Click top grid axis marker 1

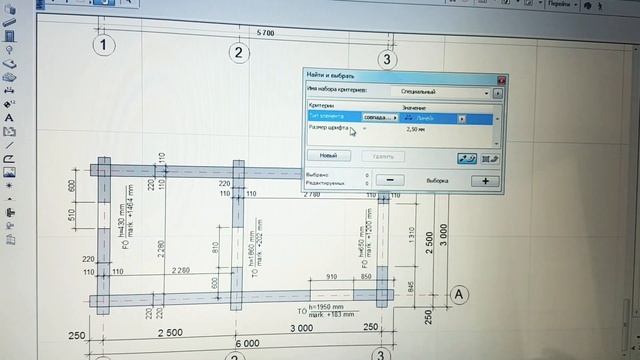[x=104, y=45]
